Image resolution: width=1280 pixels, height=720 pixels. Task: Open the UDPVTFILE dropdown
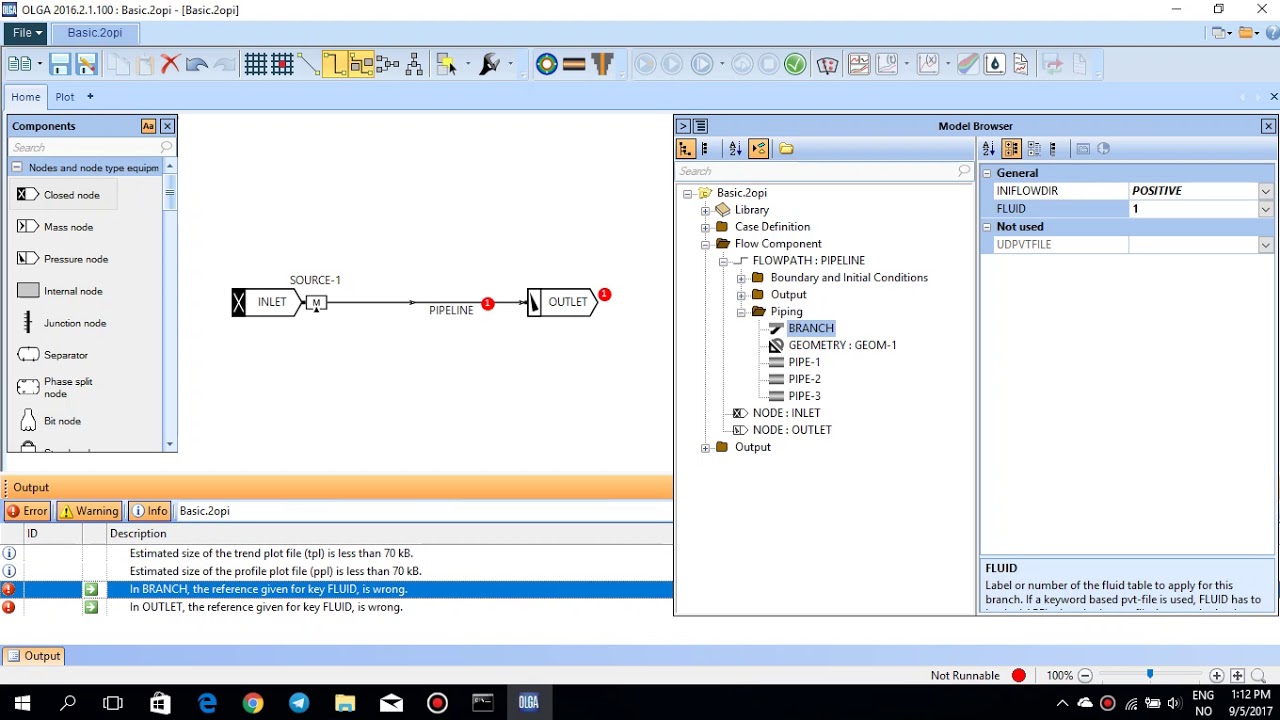1265,245
